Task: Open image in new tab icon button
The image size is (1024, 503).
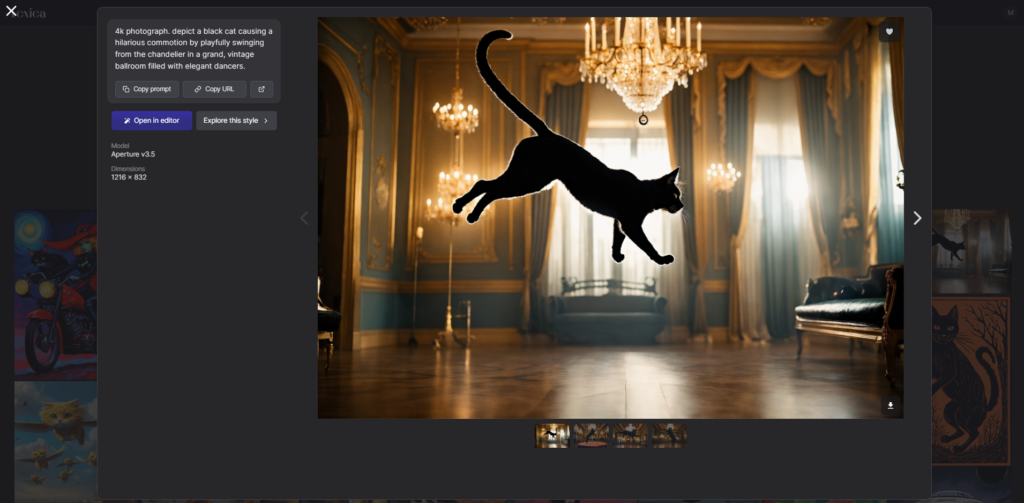Action: click(x=262, y=89)
